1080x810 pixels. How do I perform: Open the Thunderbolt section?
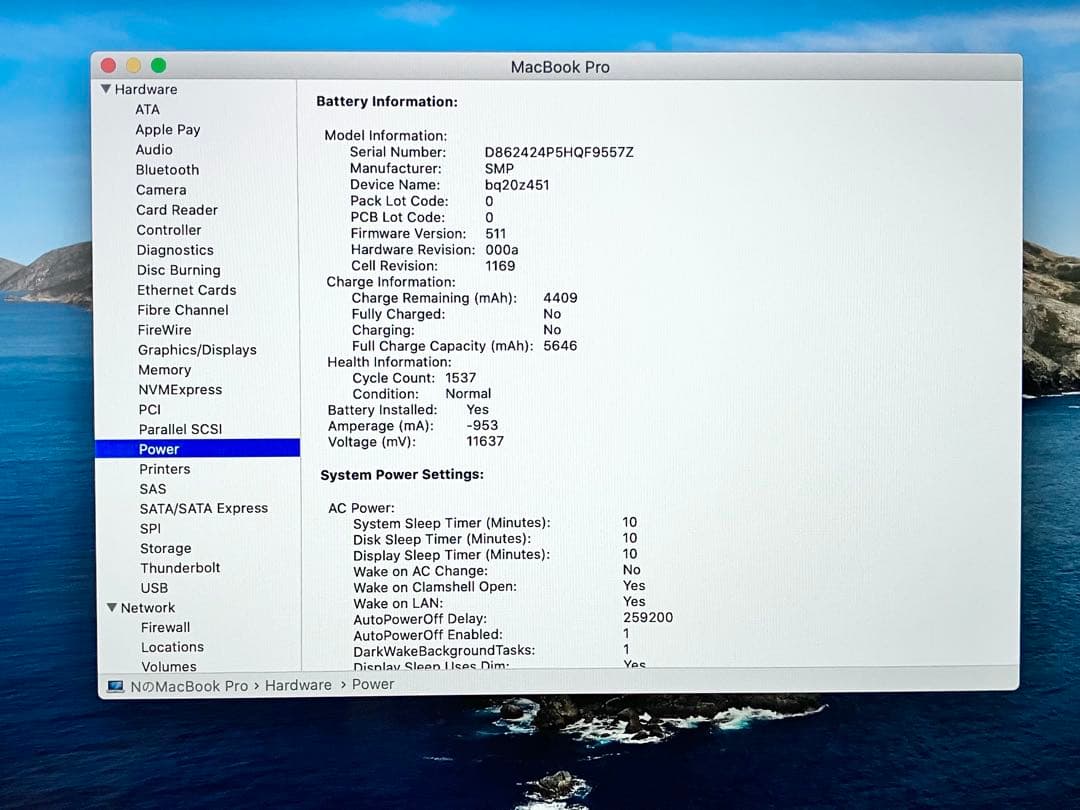(x=181, y=568)
